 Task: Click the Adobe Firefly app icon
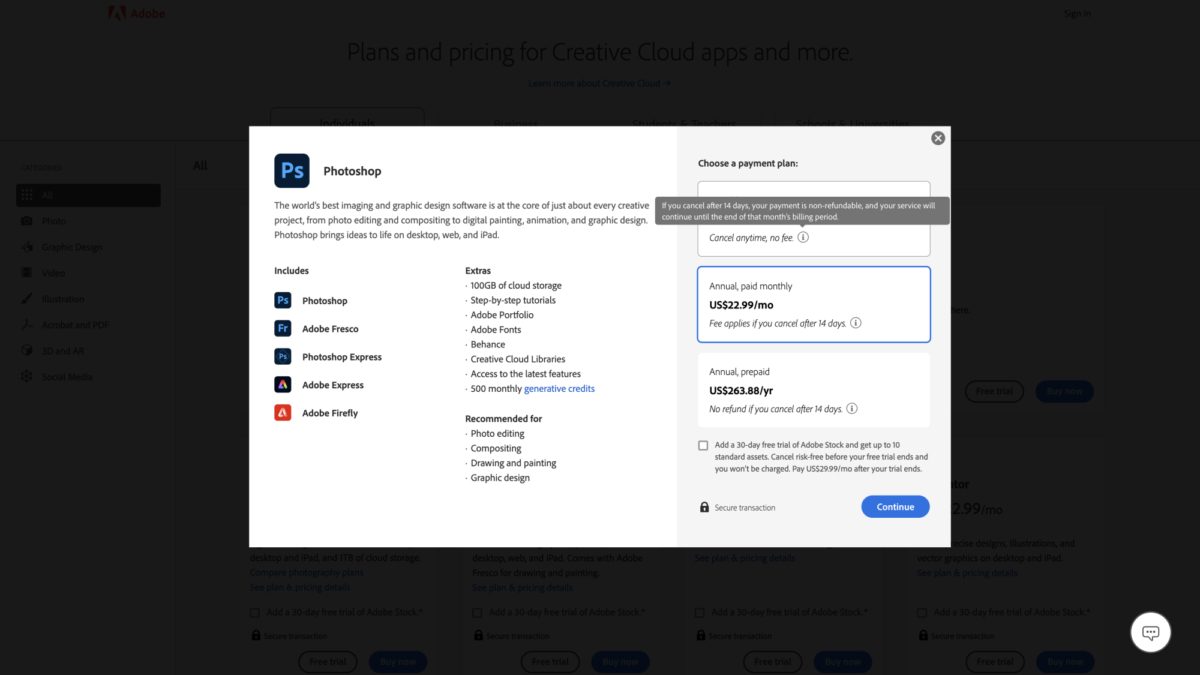[x=283, y=413]
